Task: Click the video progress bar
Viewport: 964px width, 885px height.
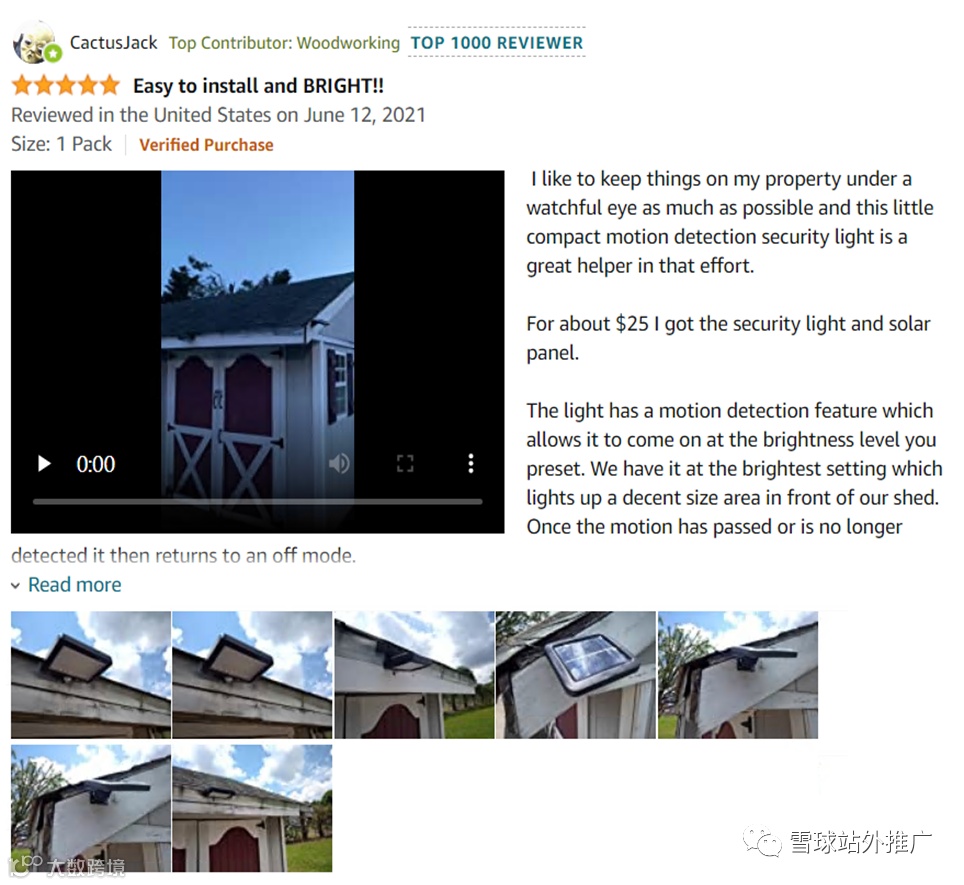Action: 258,502
